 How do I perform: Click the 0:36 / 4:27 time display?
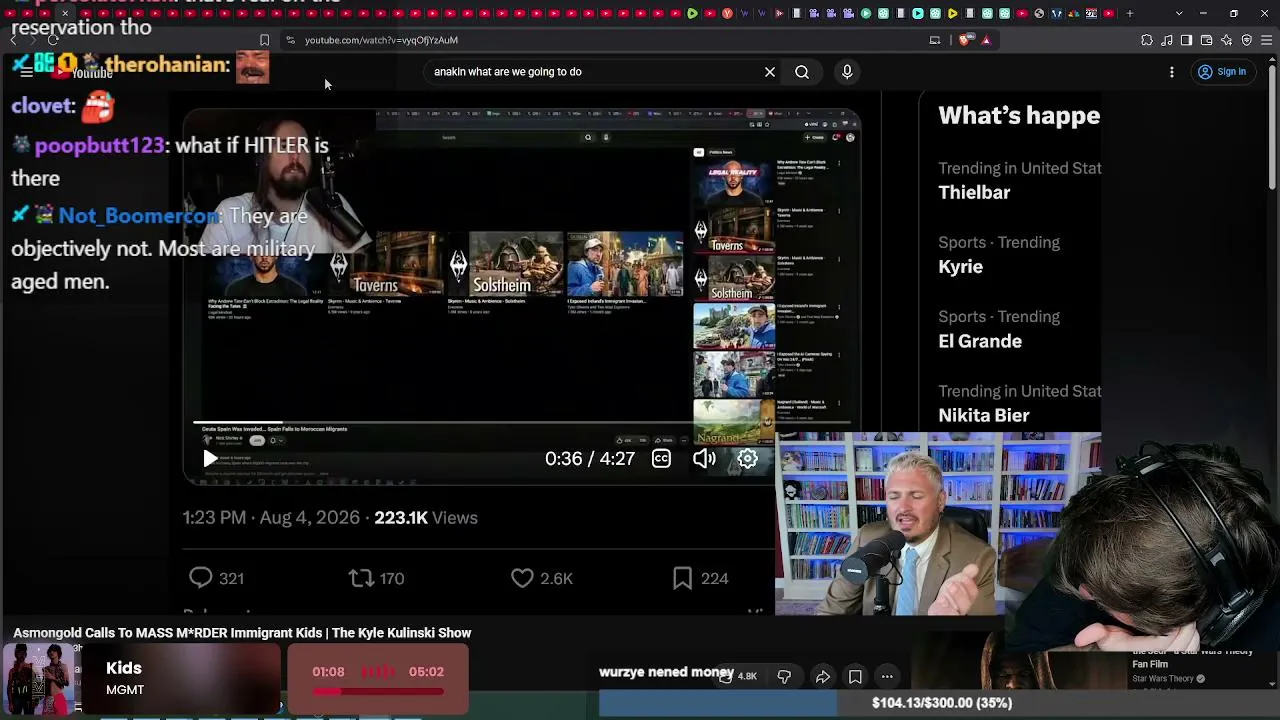tap(590, 459)
